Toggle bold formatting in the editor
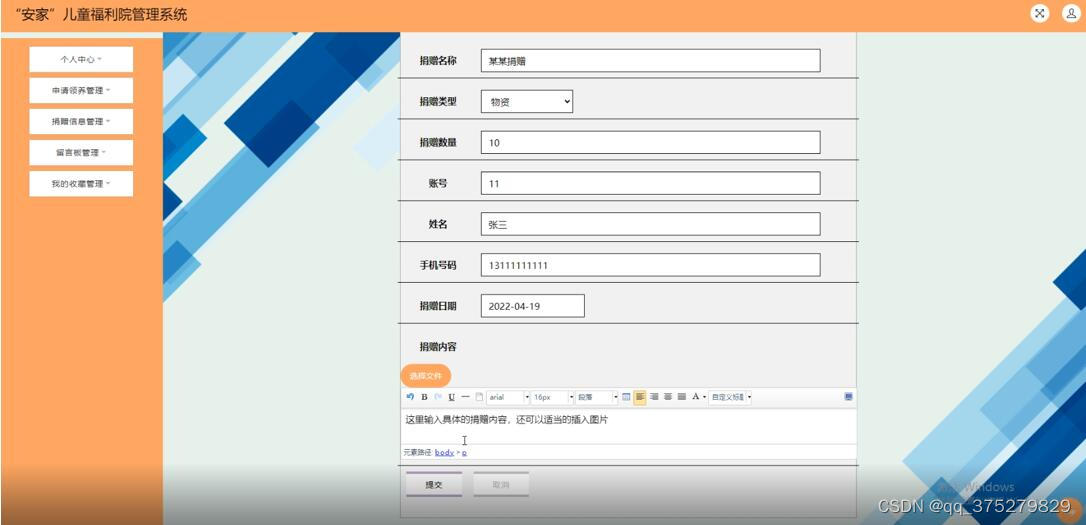Viewport: 1086px width, 525px height. pos(425,397)
